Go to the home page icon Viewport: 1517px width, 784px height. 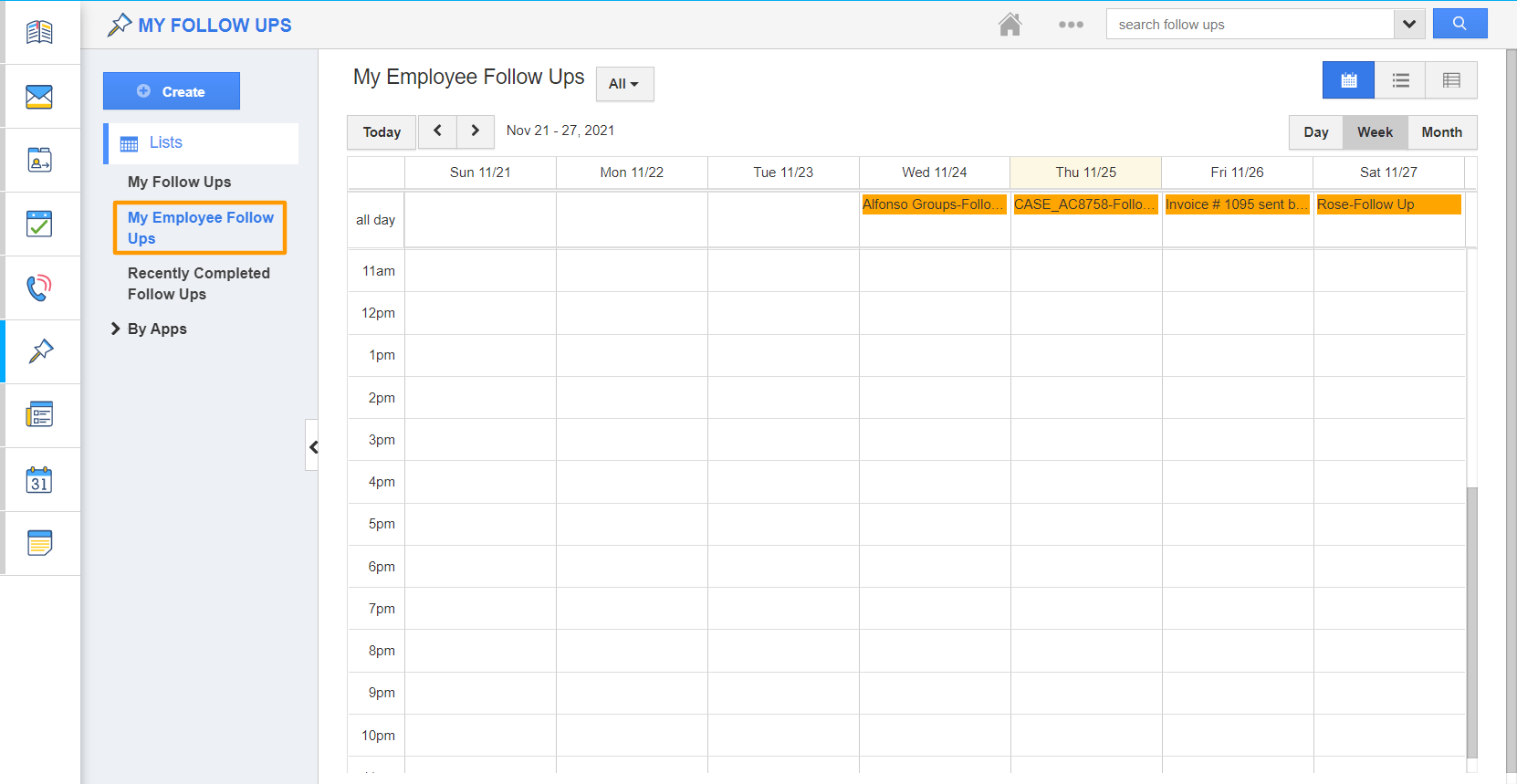click(1010, 25)
